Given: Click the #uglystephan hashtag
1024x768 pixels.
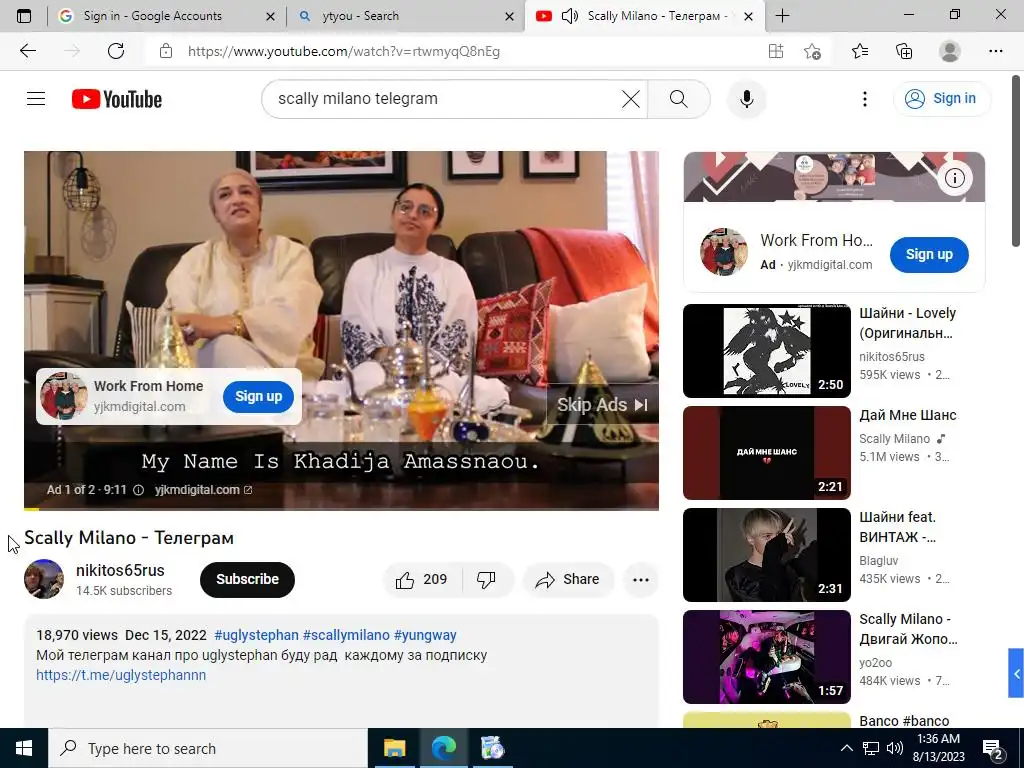Looking at the screenshot, I should [256, 635].
